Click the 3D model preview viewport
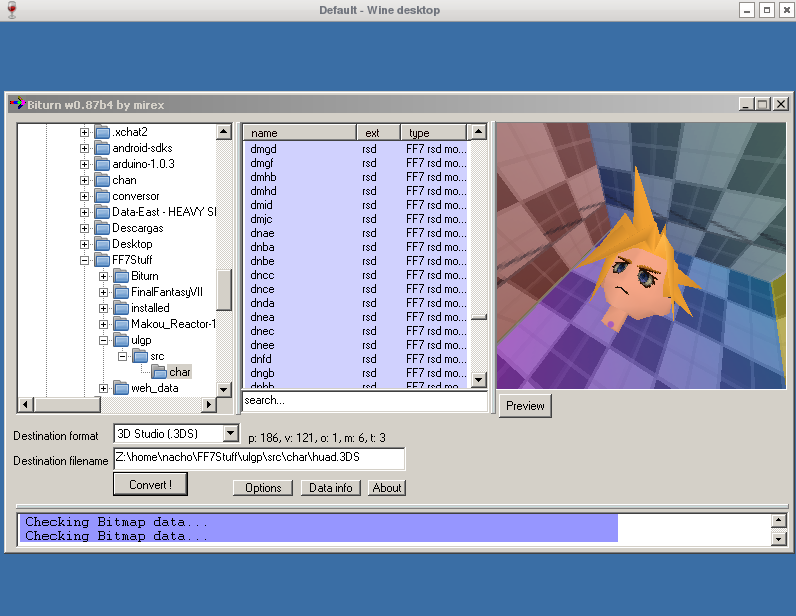 pos(641,256)
